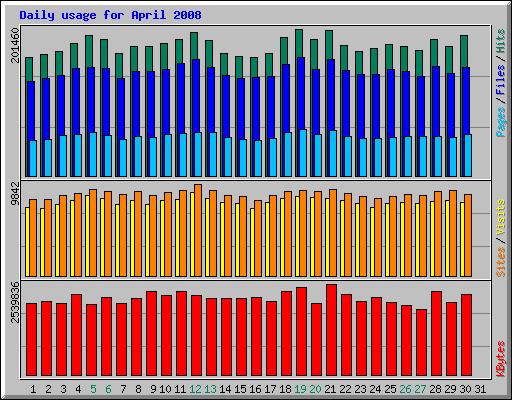
Task: Click the cyan 'Pages' legend label
Action: (500, 122)
